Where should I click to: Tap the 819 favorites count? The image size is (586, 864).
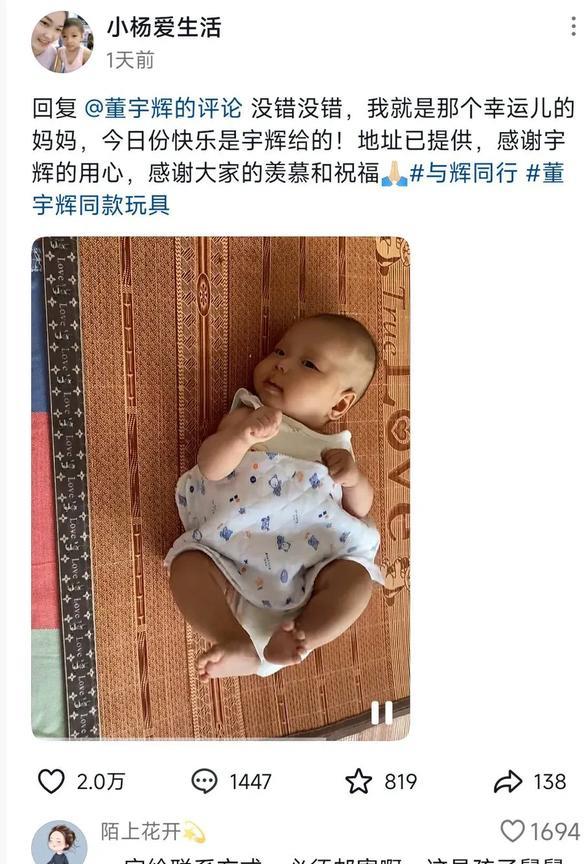(400, 781)
